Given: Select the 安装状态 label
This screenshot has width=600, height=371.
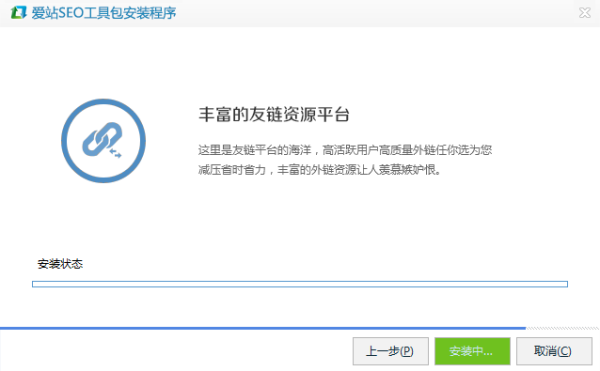Looking at the screenshot, I should coord(60,264).
